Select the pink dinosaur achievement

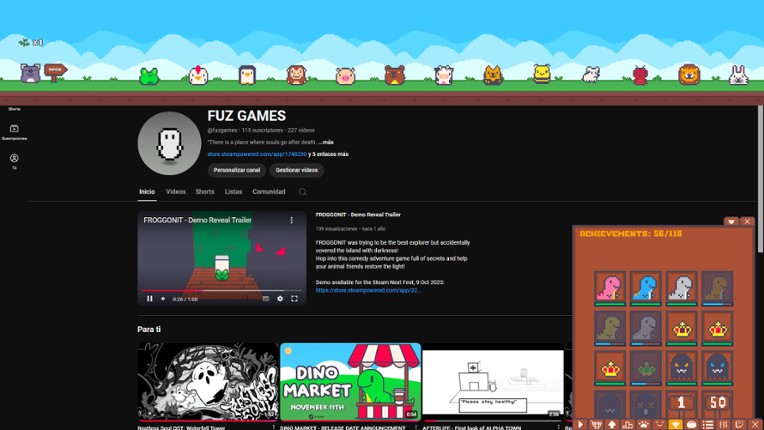coord(610,288)
